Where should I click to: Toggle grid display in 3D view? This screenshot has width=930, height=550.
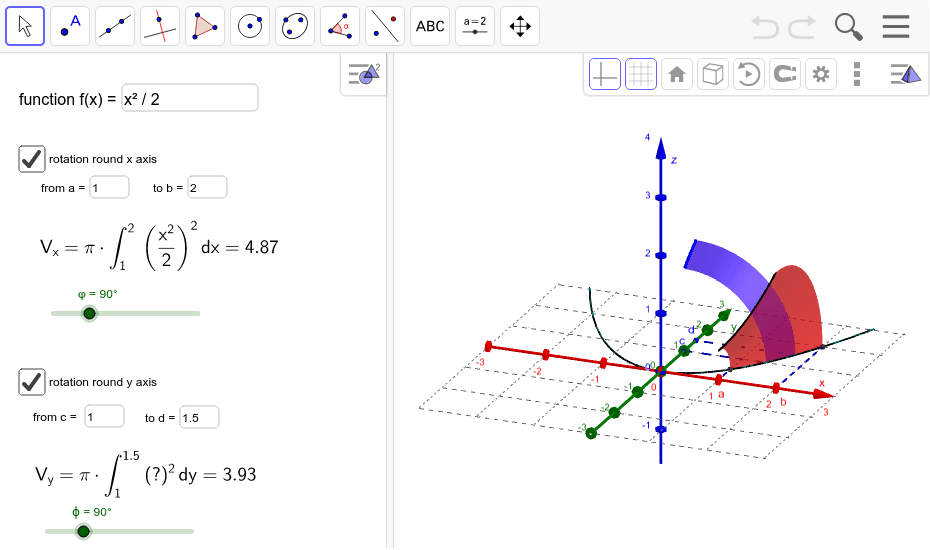(641, 74)
